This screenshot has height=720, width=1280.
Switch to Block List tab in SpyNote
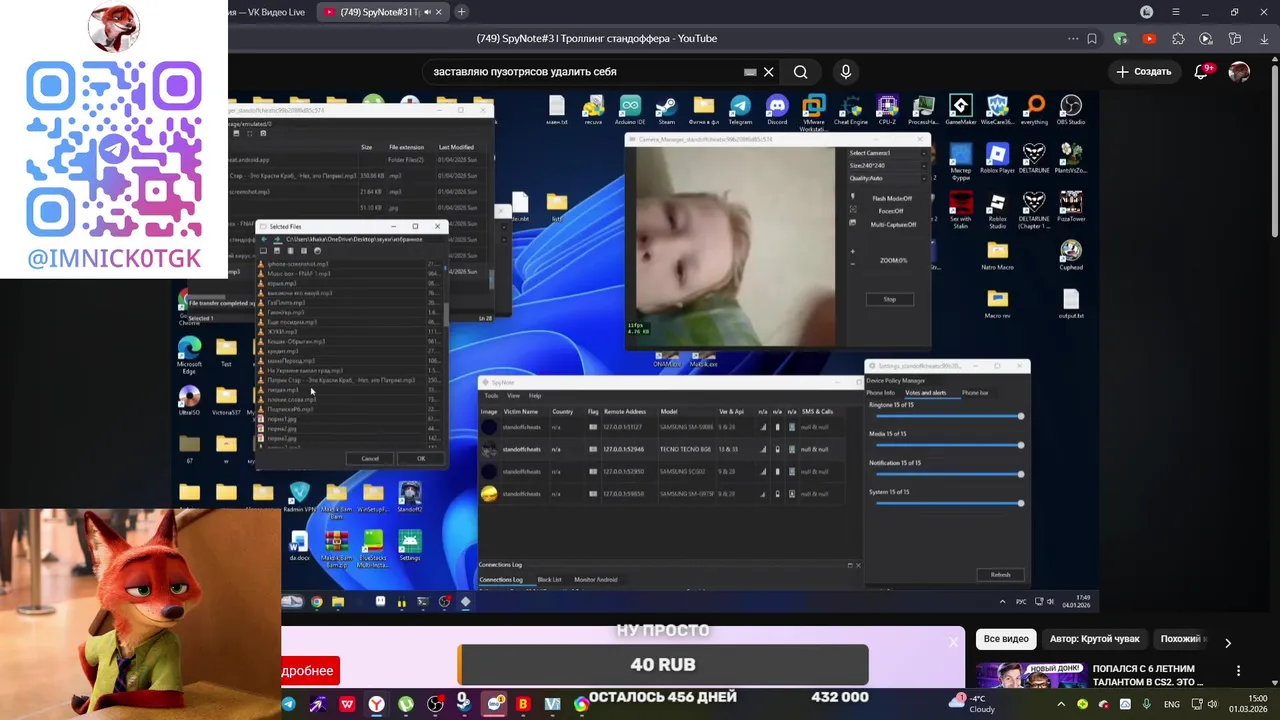point(549,580)
